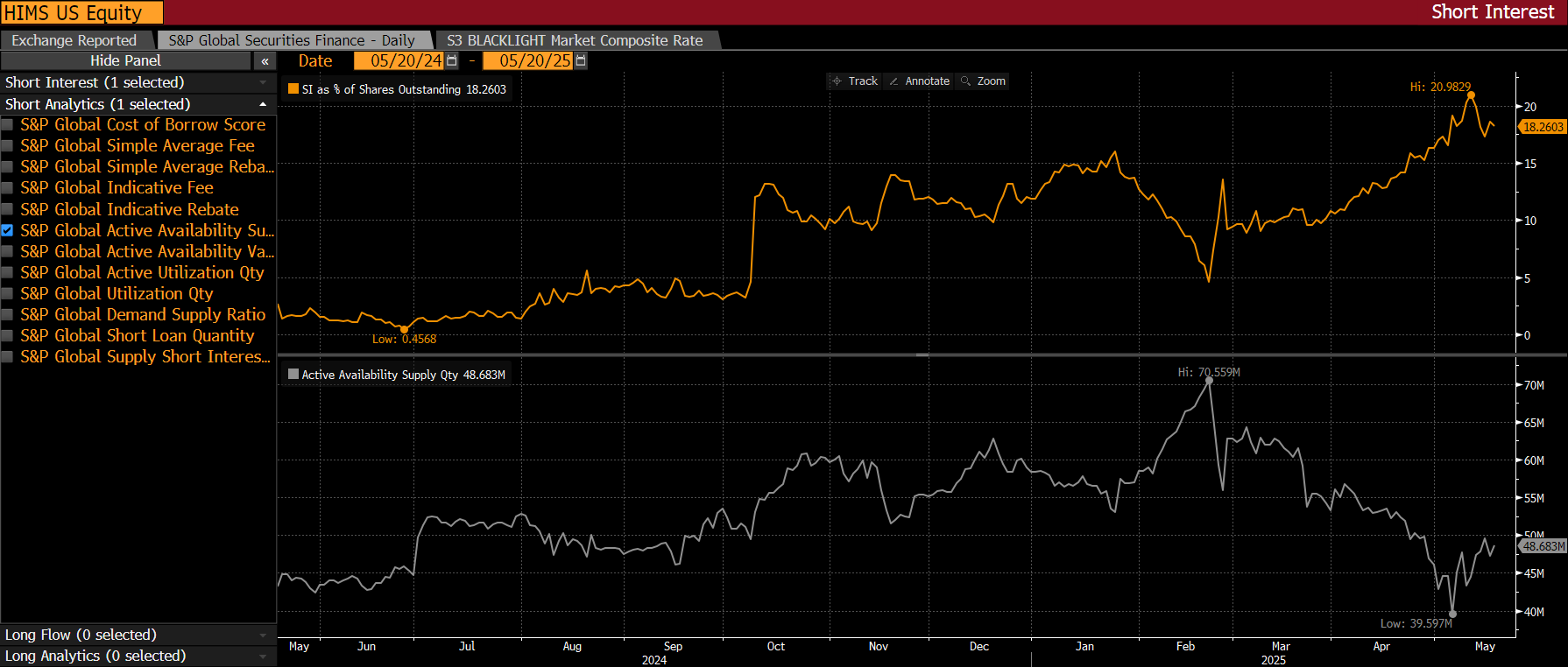Screen dimensions: 1568x667
Task: Select S&P Global Demand Supply Ratio item
Action: 143,315
